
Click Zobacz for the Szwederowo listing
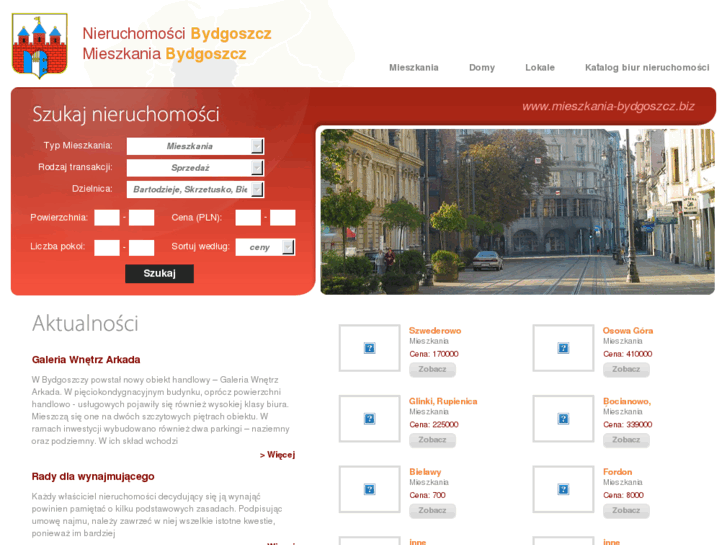tap(432, 370)
